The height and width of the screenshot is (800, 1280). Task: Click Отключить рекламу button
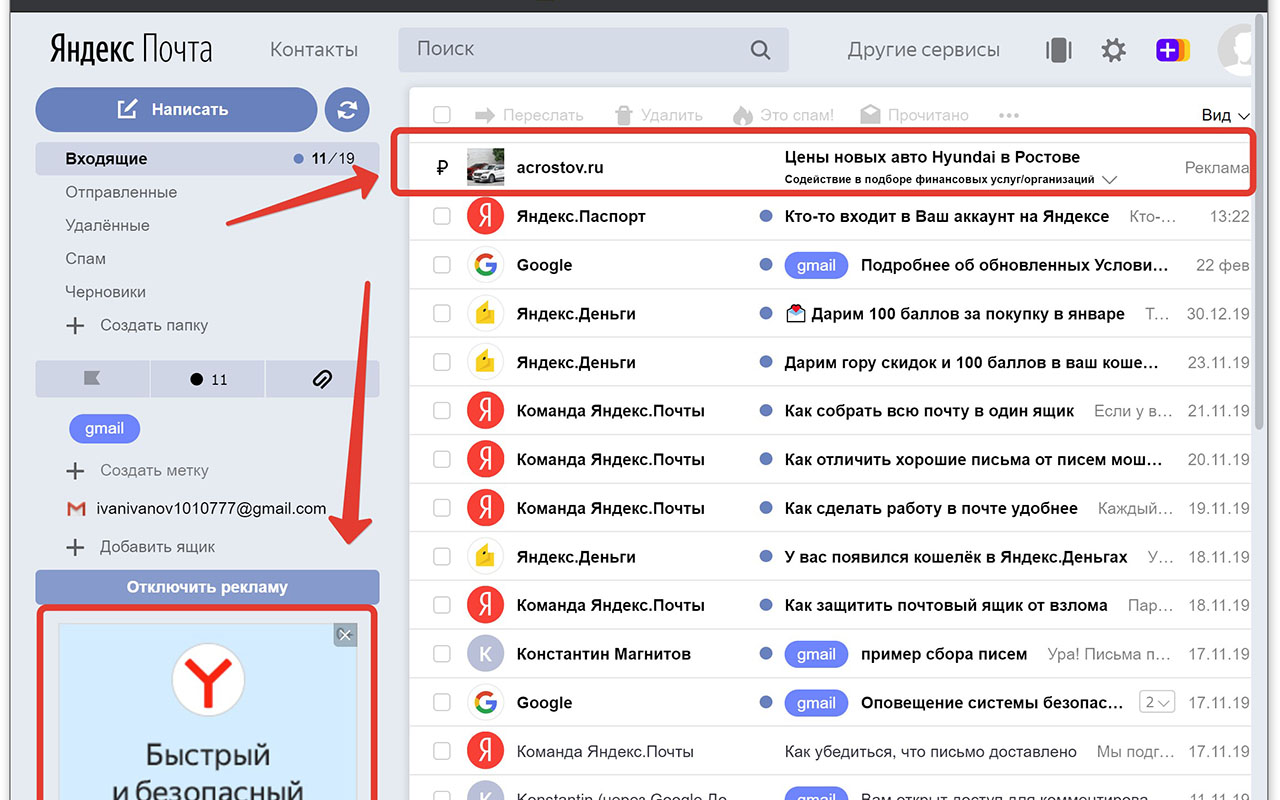point(207,587)
